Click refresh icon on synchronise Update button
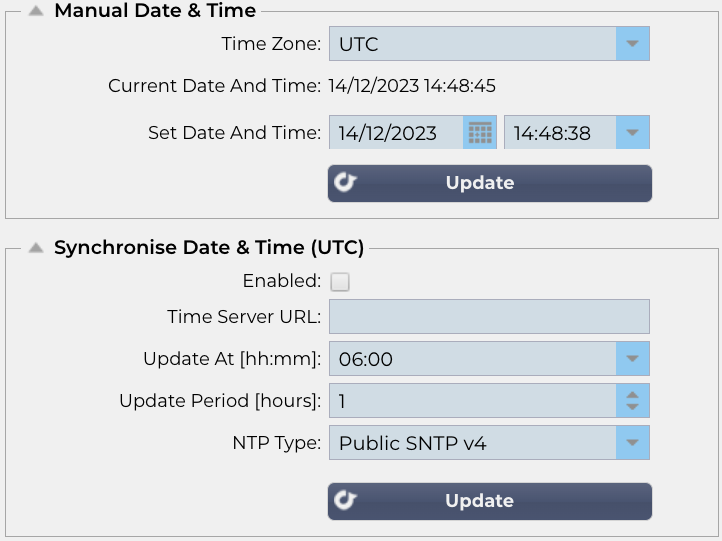Image resolution: width=722 pixels, height=541 pixels. [346, 501]
